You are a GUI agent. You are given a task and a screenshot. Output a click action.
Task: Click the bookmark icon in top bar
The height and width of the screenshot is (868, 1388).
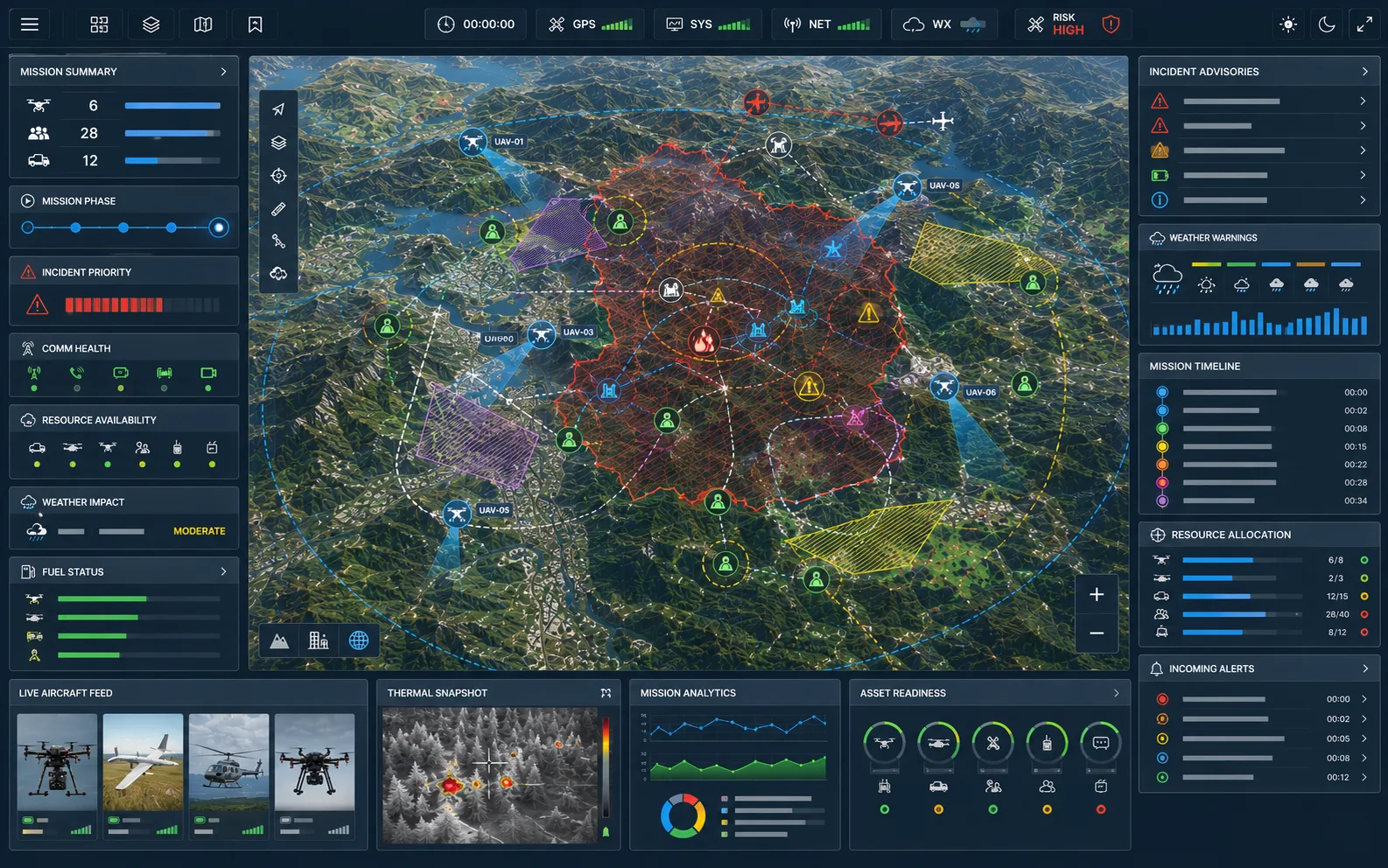(255, 24)
